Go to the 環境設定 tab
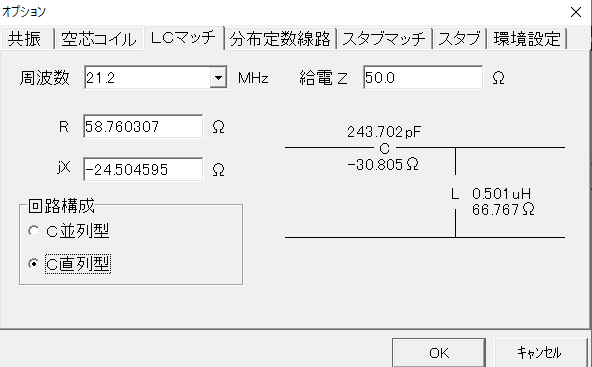The image size is (592, 367). click(x=527, y=39)
